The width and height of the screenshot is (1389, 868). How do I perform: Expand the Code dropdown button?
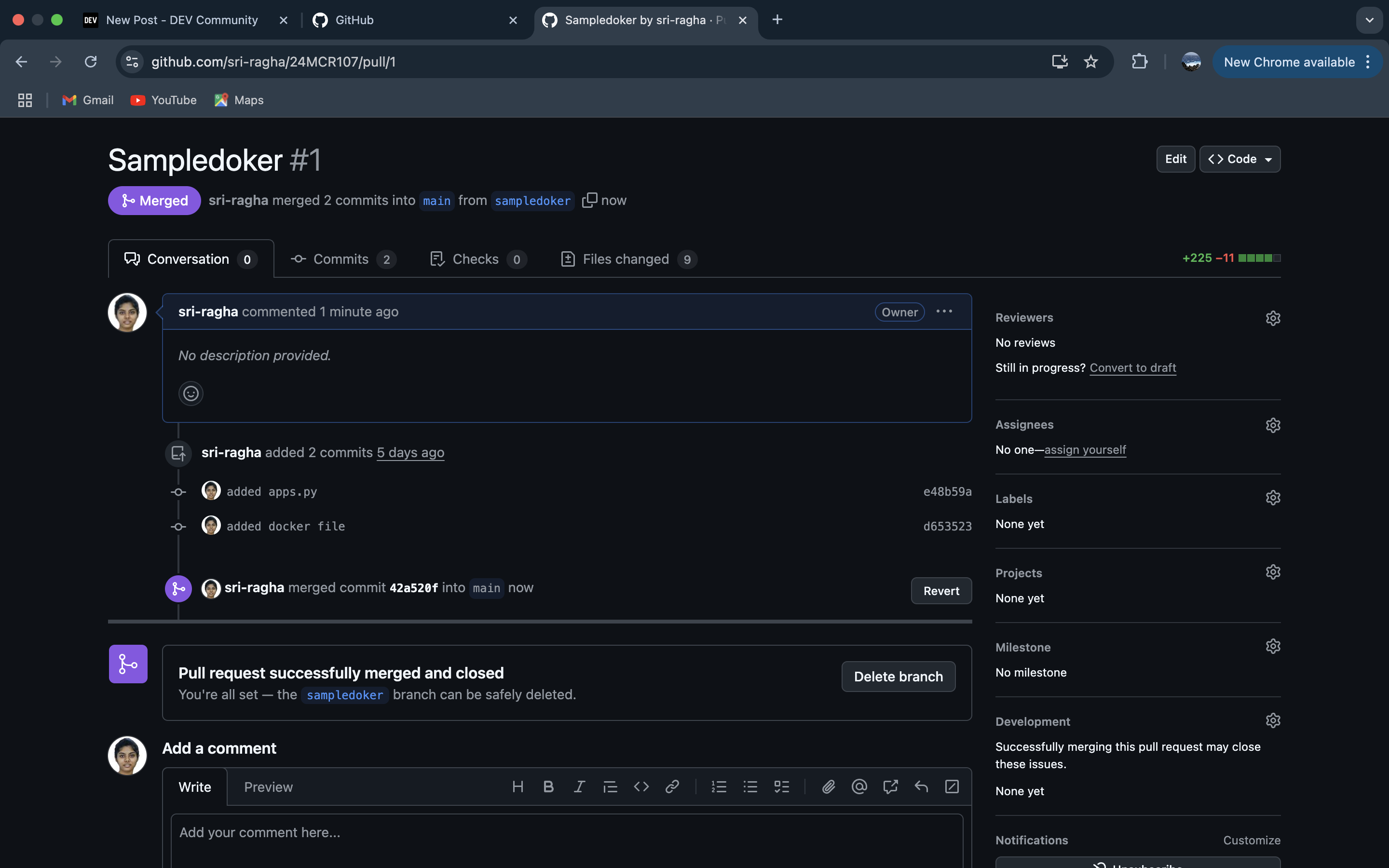pos(1240,159)
